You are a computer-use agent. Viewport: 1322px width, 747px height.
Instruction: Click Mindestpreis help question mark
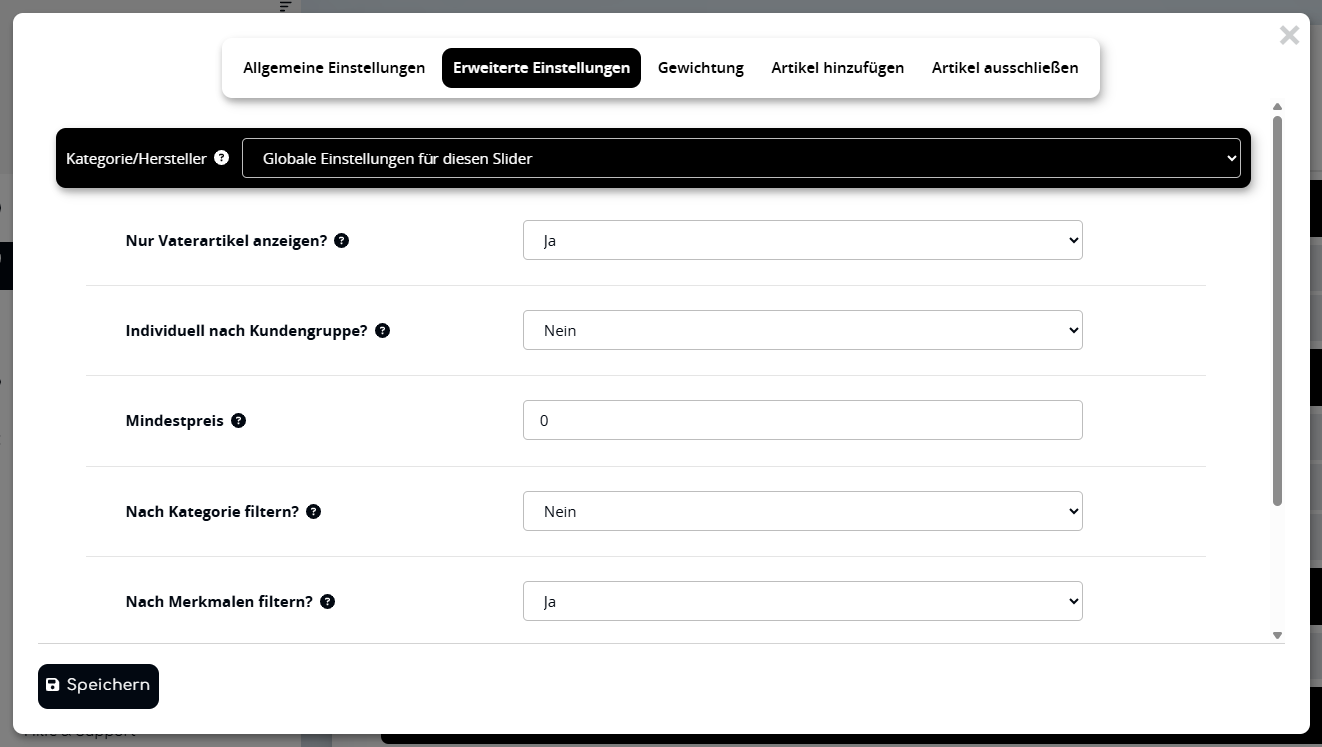pos(238,421)
